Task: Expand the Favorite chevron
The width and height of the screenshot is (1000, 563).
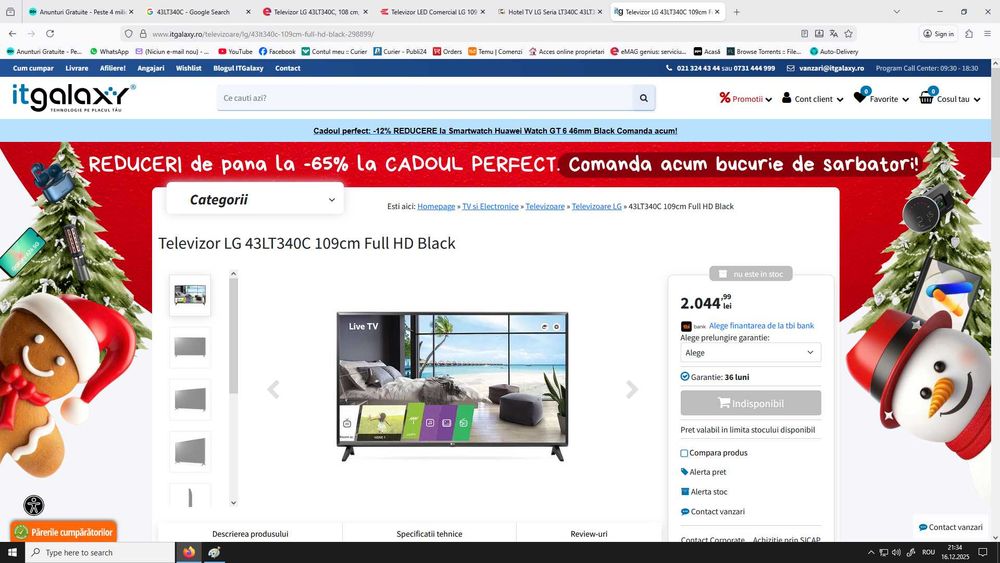Action: point(906,99)
